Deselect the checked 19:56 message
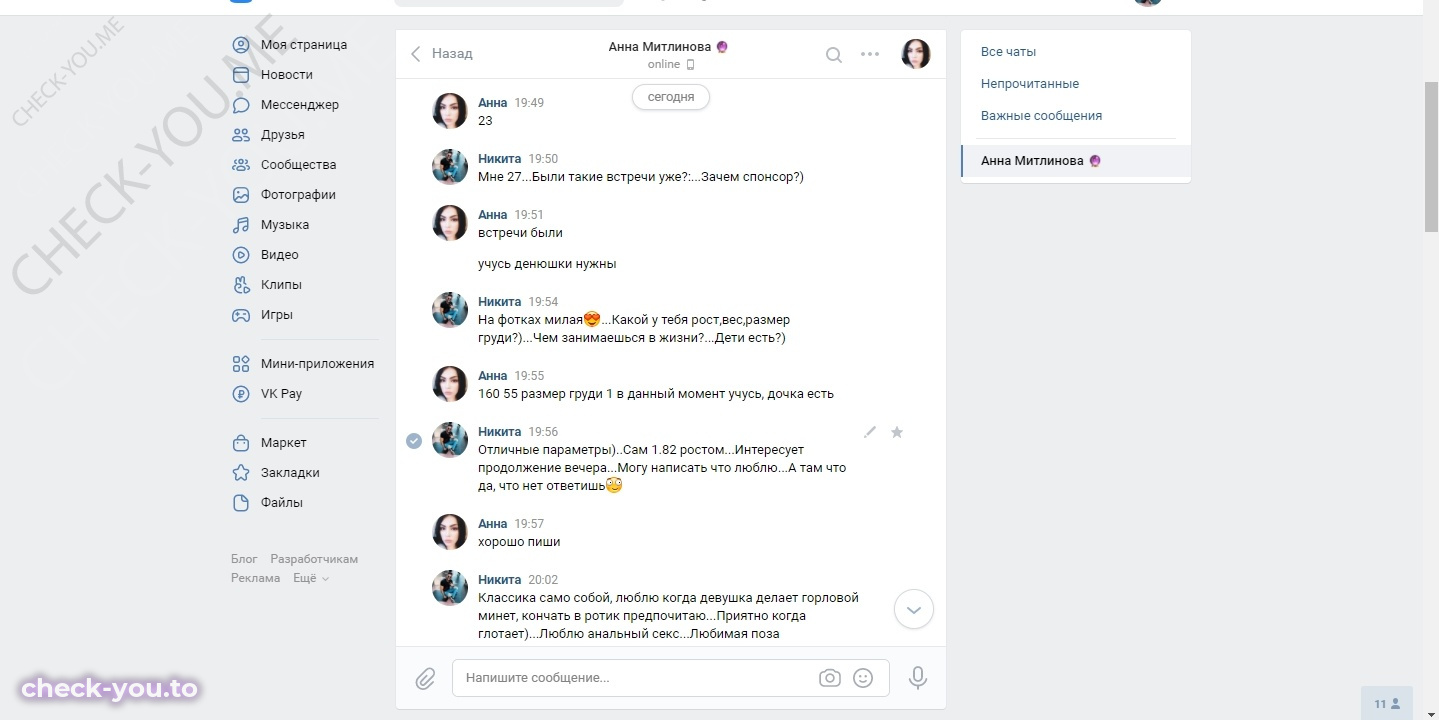The width and height of the screenshot is (1439, 720). (x=414, y=441)
